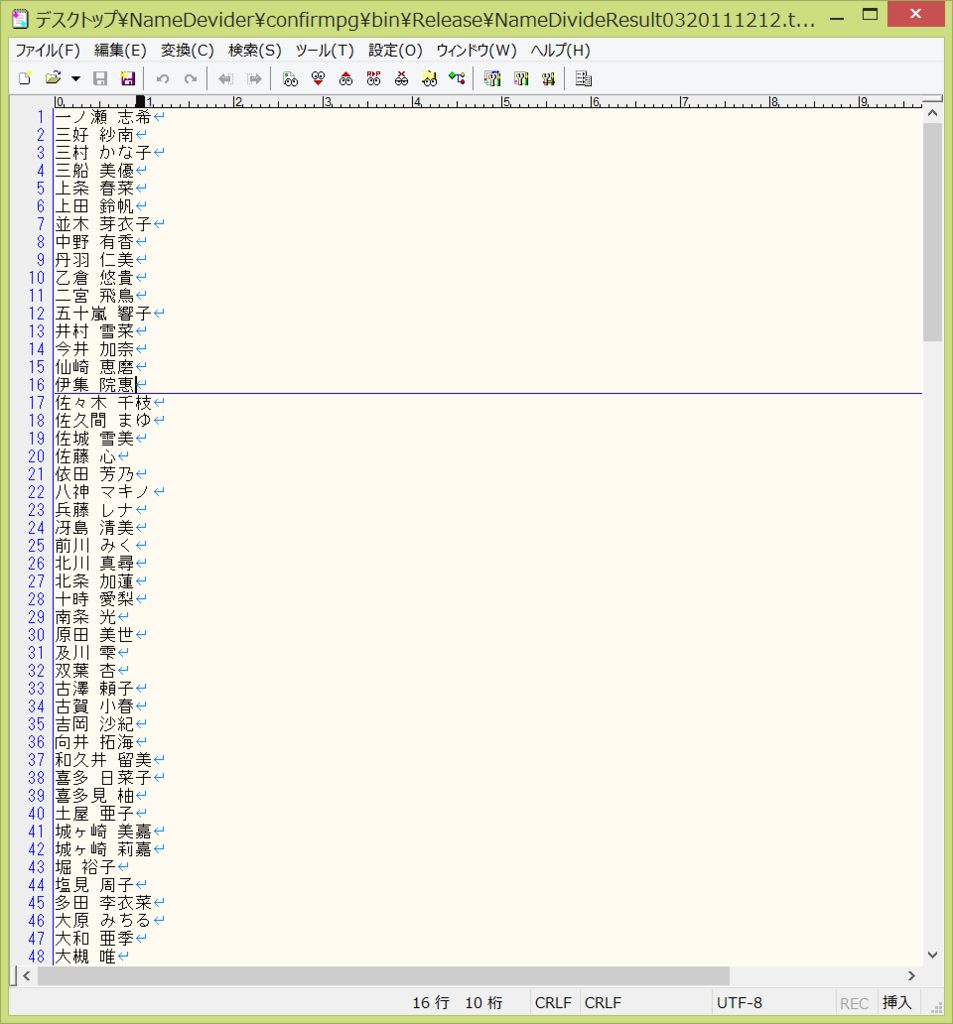Click the jump back arrow icon
Image resolution: width=953 pixels, height=1024 pixels.
(225, 79)
